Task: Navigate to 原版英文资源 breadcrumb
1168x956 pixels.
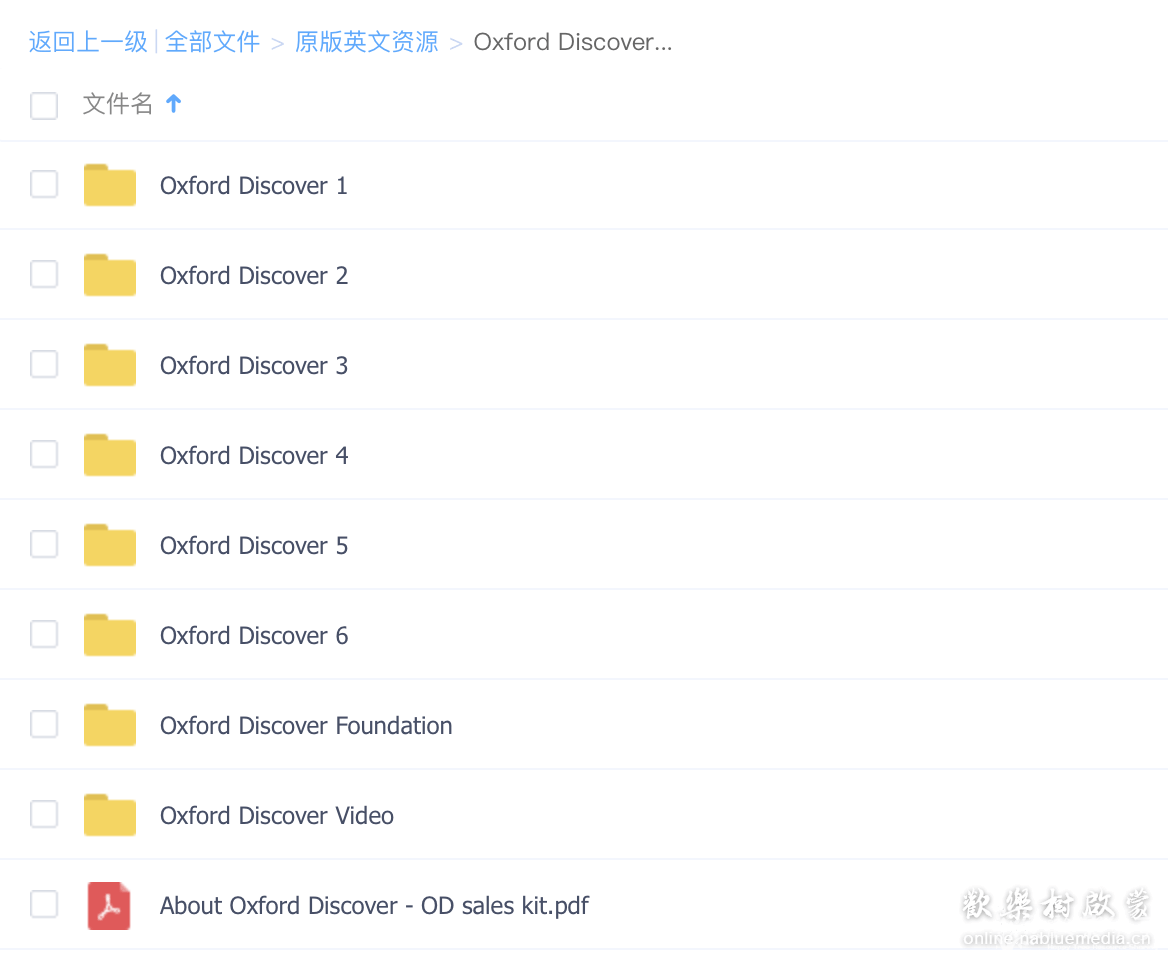Action: (366, 42)
